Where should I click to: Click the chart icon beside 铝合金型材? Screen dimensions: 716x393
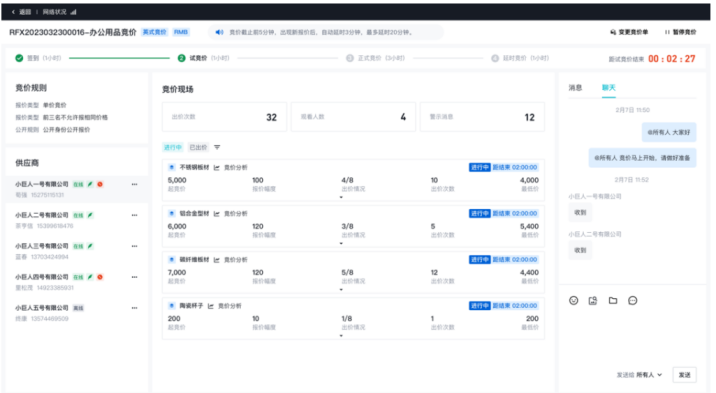click(x=216, y=214)
